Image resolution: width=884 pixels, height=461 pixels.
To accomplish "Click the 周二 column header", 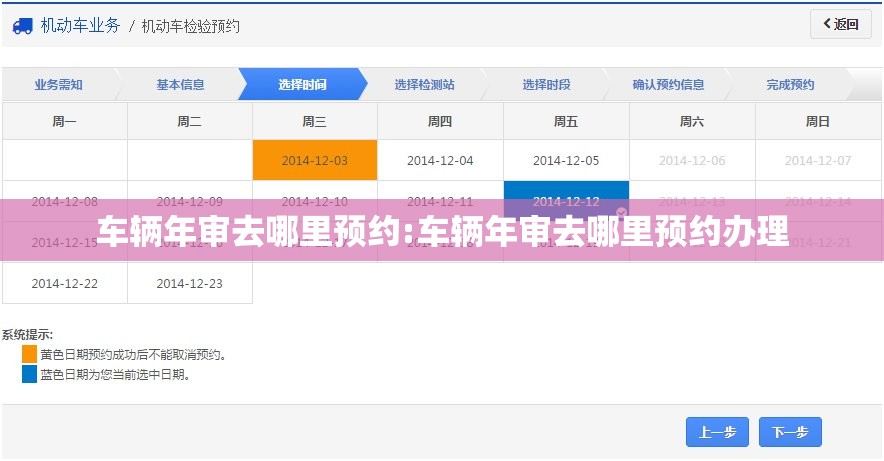I will [189, 121].
